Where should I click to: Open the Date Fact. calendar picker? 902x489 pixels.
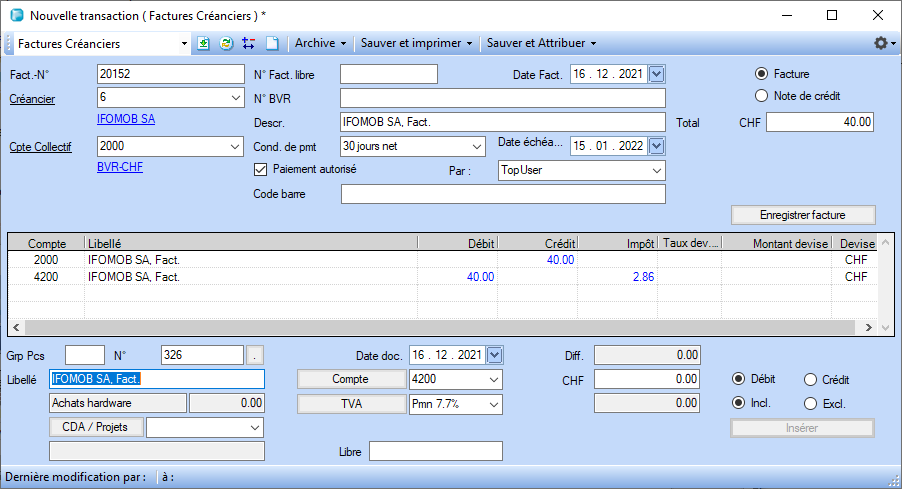tap(657, 73)
